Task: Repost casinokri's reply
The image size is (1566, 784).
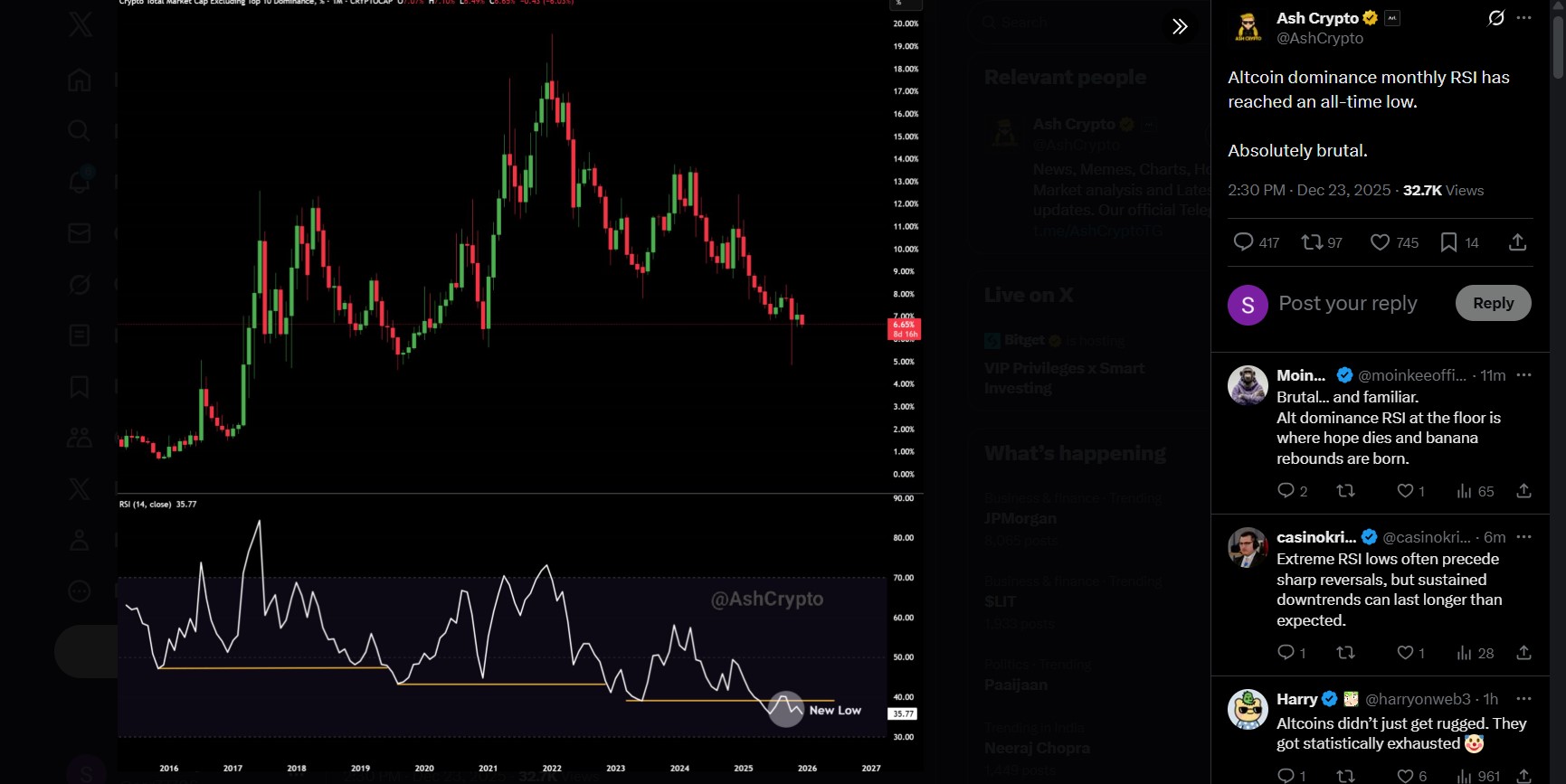Action: click(x=1346, y=653)
